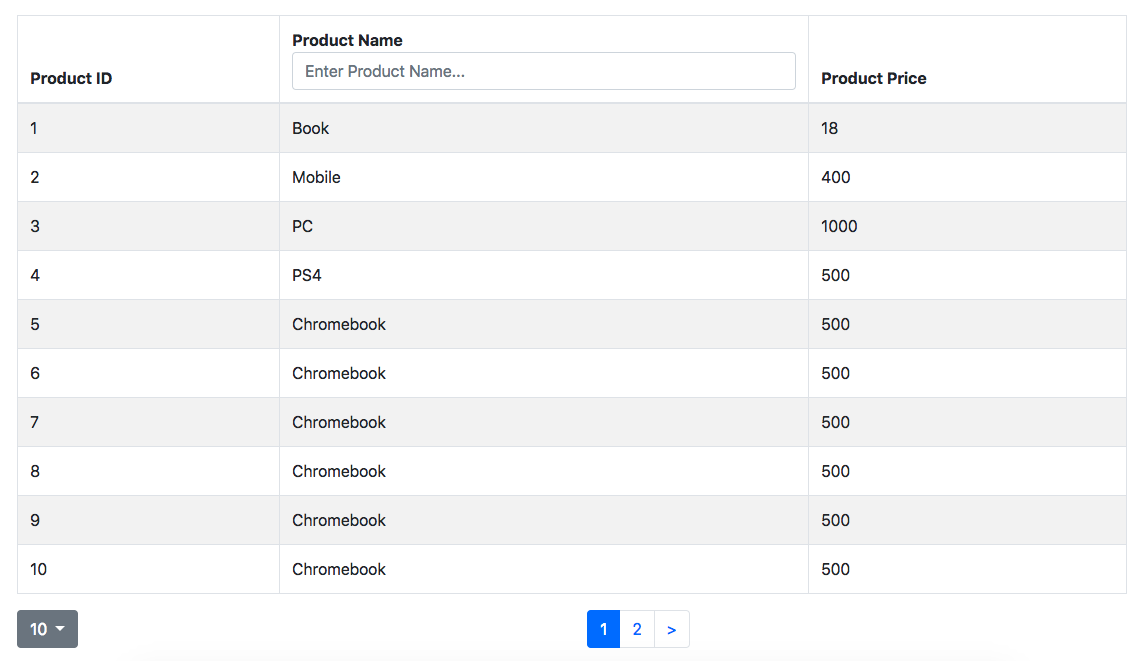The height and width of the screenshot is (661, 1147).
Task: Sort by the Product Price header
Action: click(x=873, y=78)
